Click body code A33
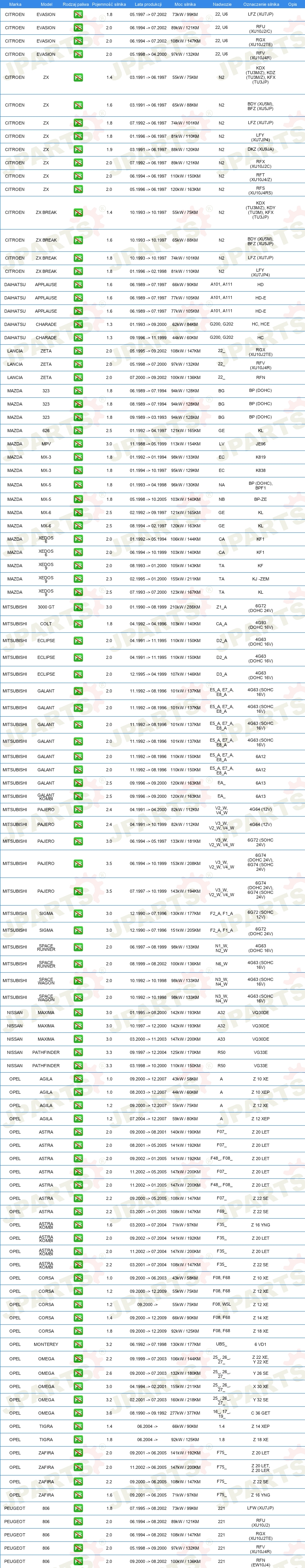This screenshot has width=305, height=1568. click(222, 1039)
